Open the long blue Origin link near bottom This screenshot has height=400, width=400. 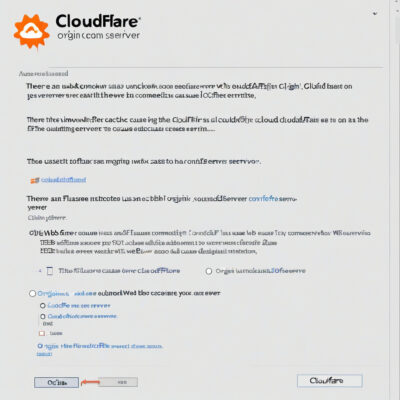pyautogui.click(x=100, y=346)
